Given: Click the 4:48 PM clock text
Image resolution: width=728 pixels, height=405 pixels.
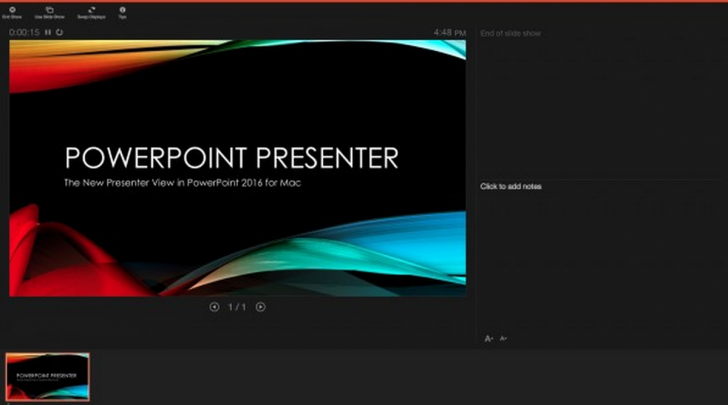Looking at the screenshot, I should 449,33.
